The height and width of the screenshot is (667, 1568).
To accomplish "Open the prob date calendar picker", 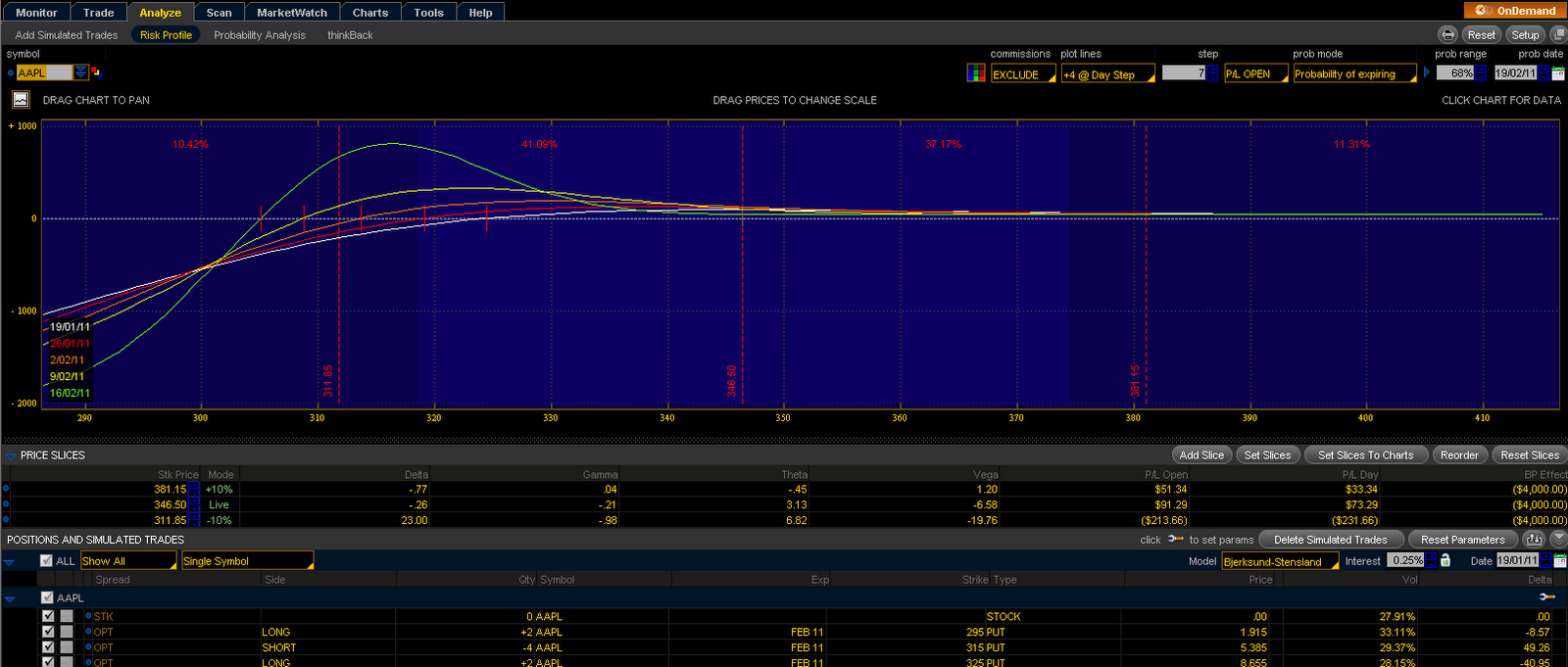I will pyautogui.click(x=1558, y=72).
